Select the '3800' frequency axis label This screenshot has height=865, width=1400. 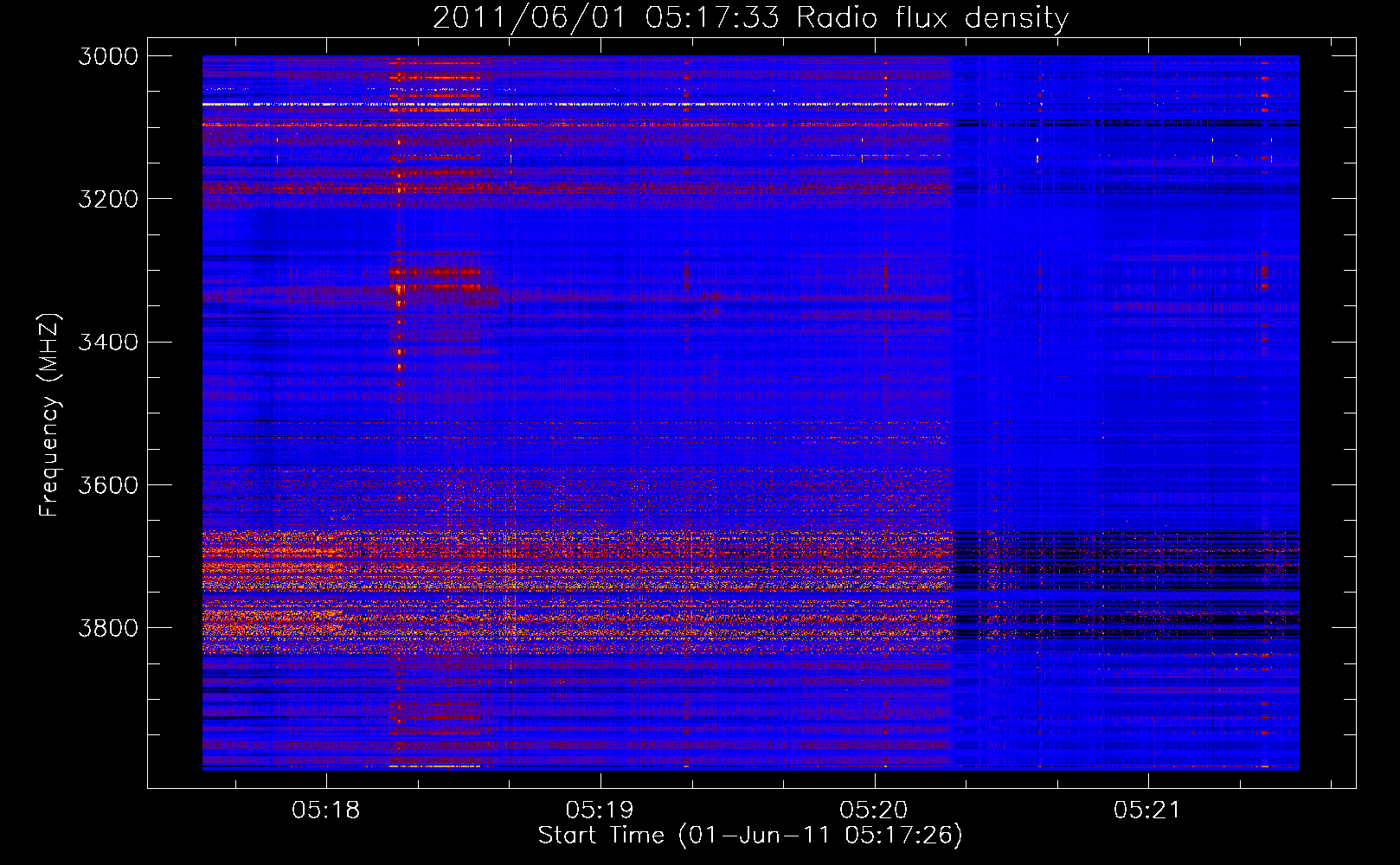[x=108, y=628]
